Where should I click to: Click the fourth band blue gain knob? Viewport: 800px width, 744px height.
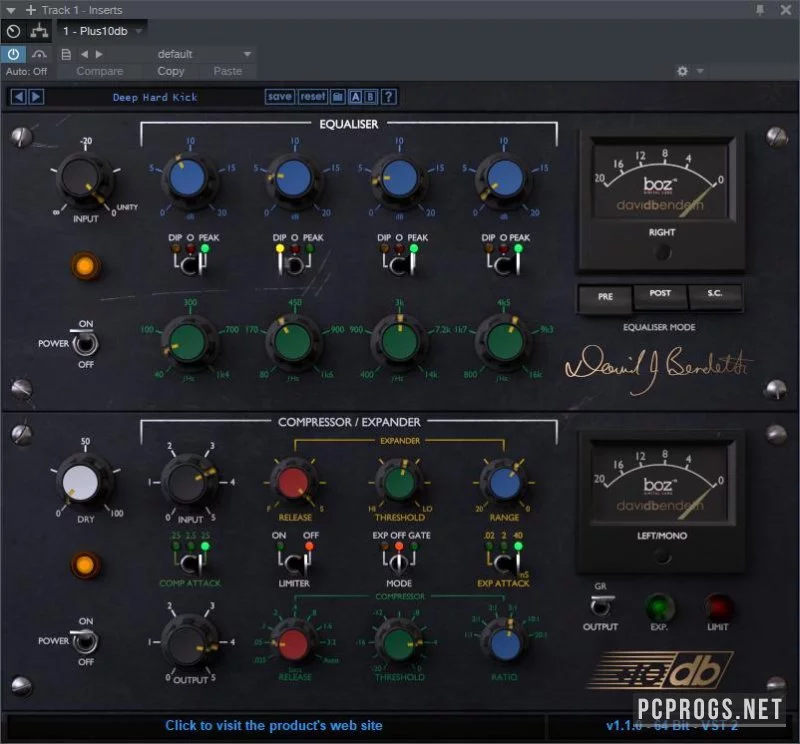pyautogui.click(x=504, y=178)
